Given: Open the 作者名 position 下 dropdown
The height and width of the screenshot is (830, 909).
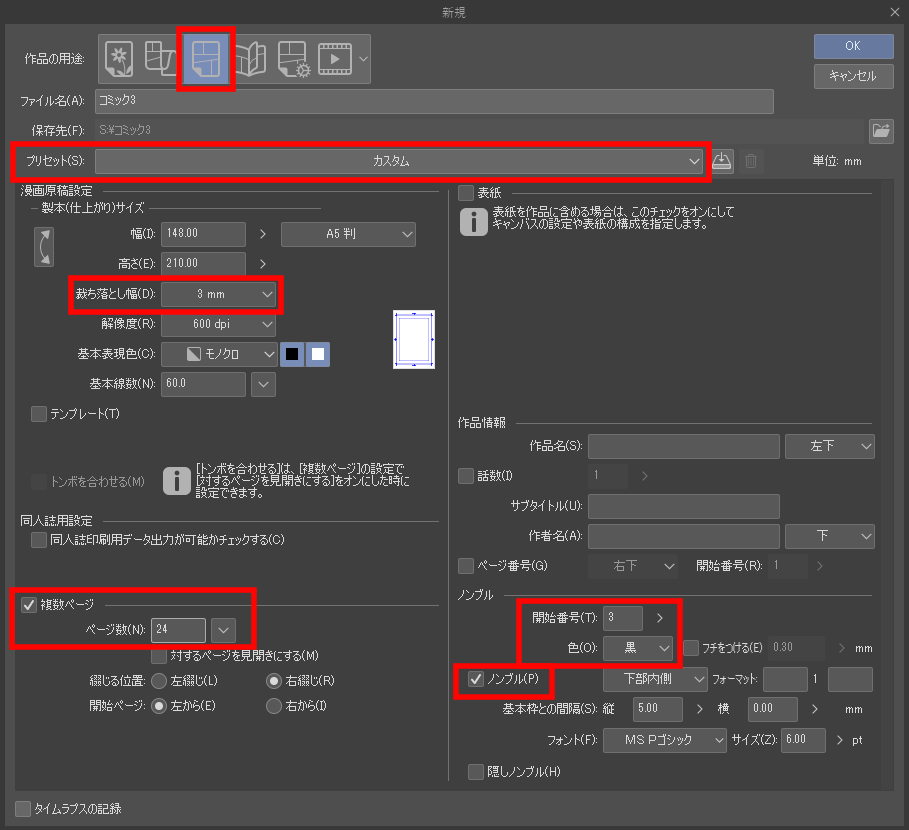Looking at the screenshot, I should coord(830,536).
